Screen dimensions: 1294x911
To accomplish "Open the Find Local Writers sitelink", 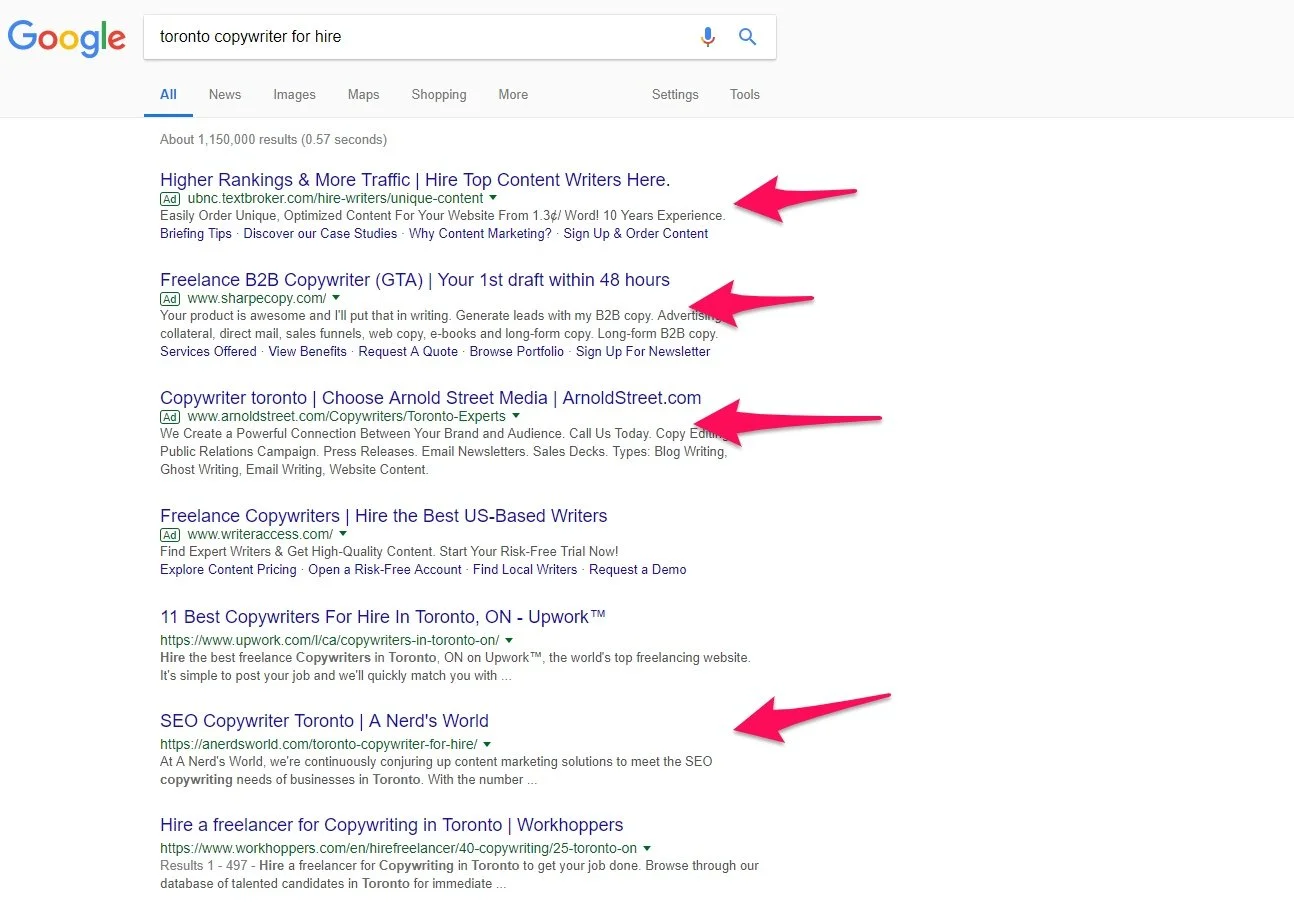I will click(x=525, y=569).
